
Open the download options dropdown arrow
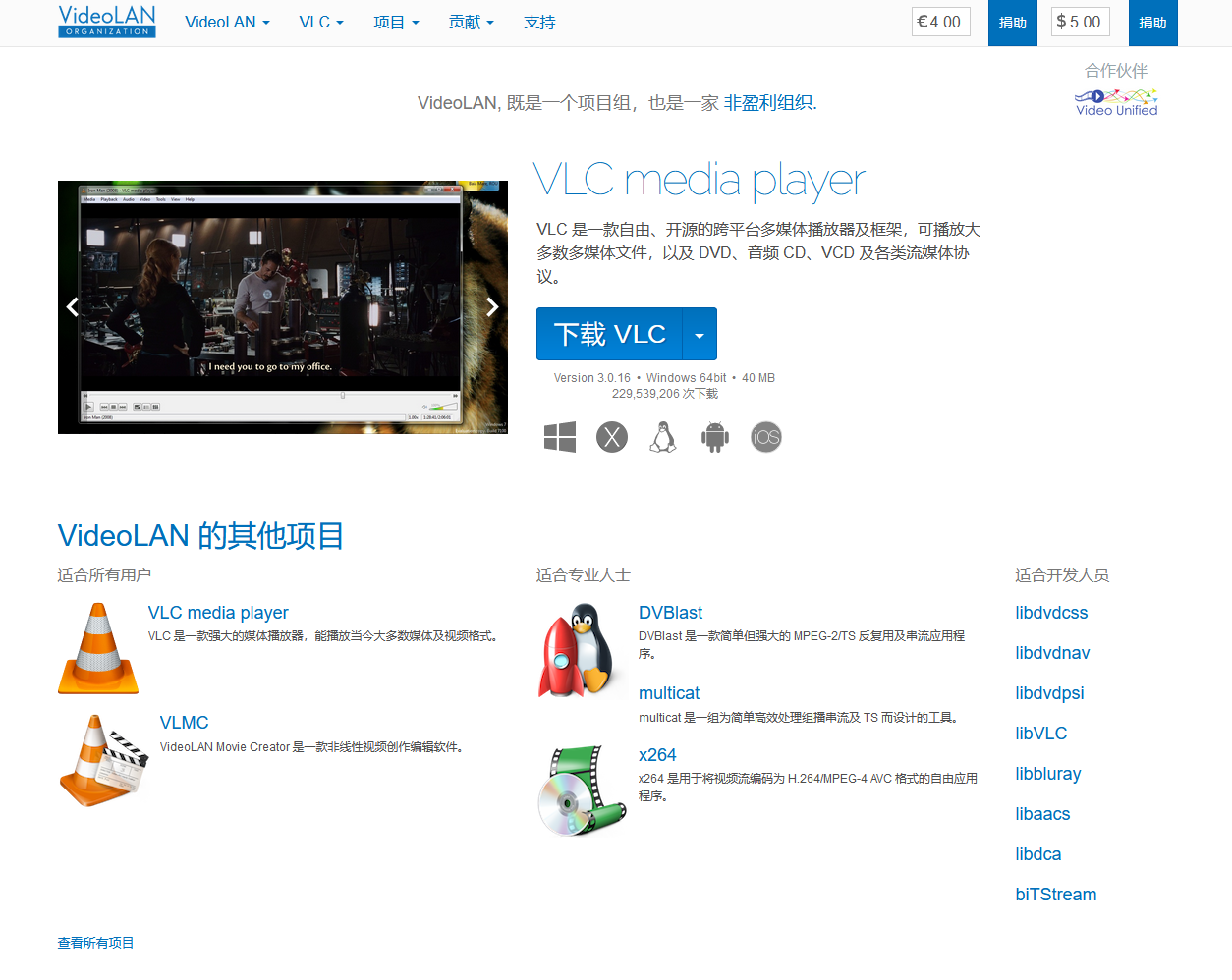click(700, 335)
